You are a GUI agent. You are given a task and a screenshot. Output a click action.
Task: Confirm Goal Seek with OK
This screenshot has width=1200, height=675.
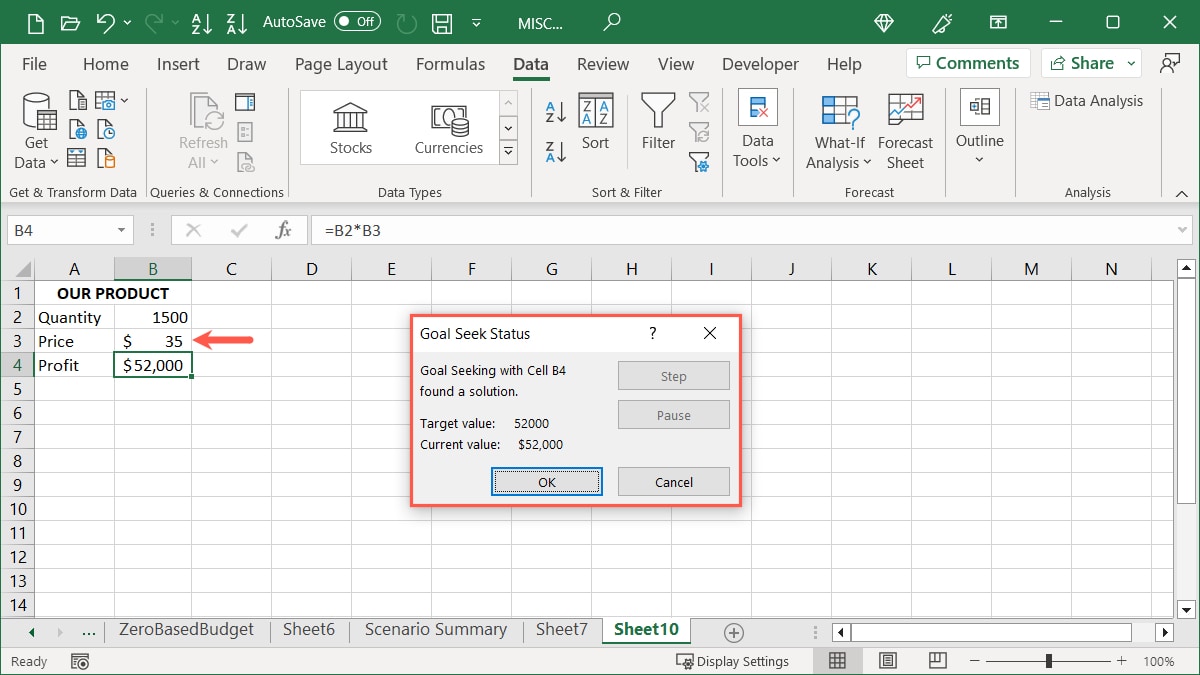546,481
